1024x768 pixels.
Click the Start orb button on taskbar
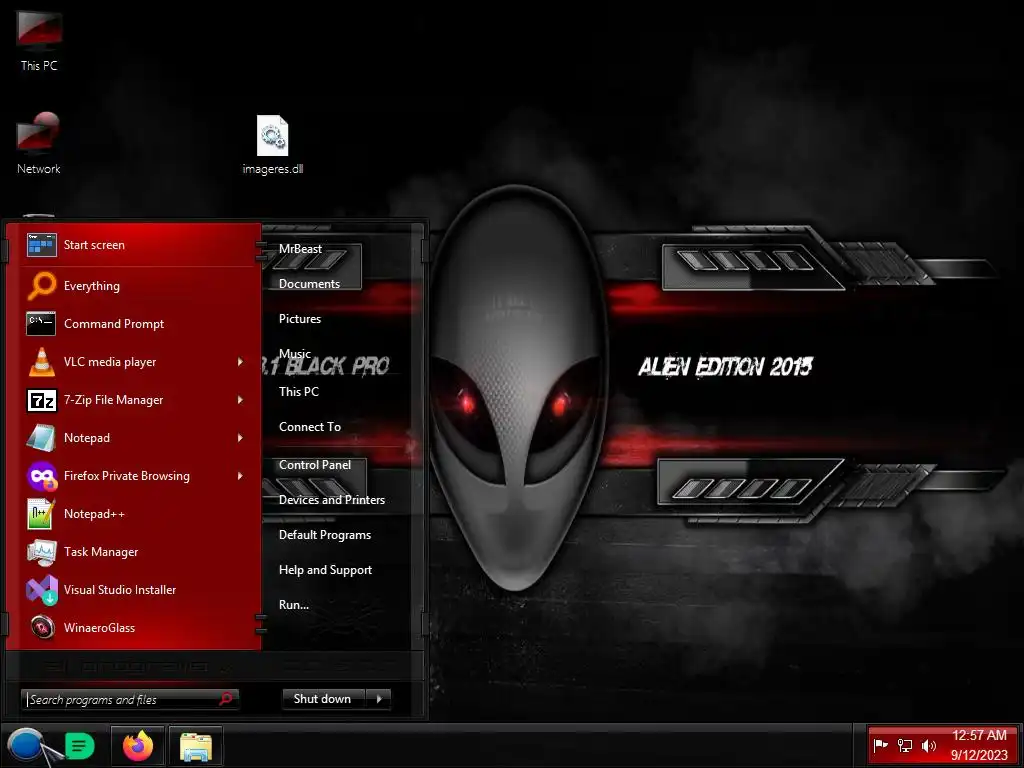pos(26,745)
